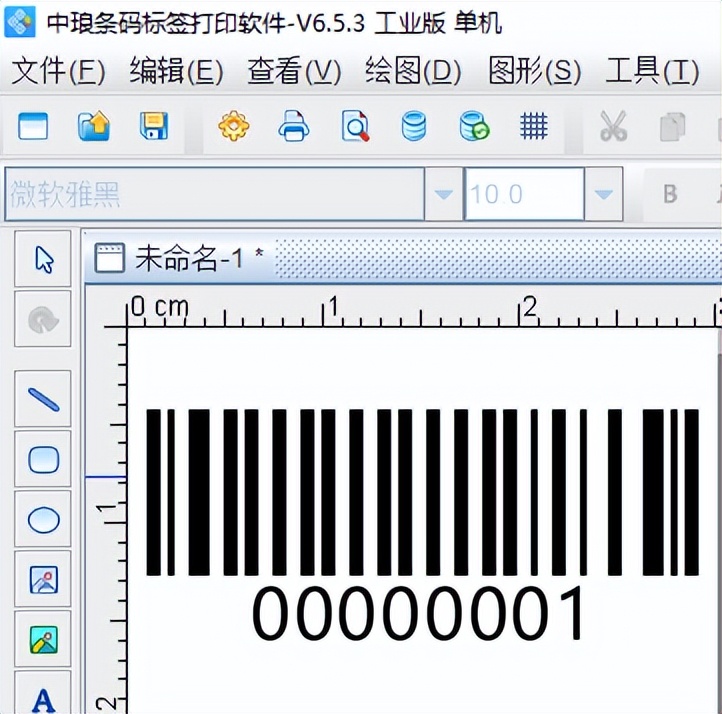Select the green picture tool
The width and height of the screenshot is (722, 714).
tap(43, 639)
